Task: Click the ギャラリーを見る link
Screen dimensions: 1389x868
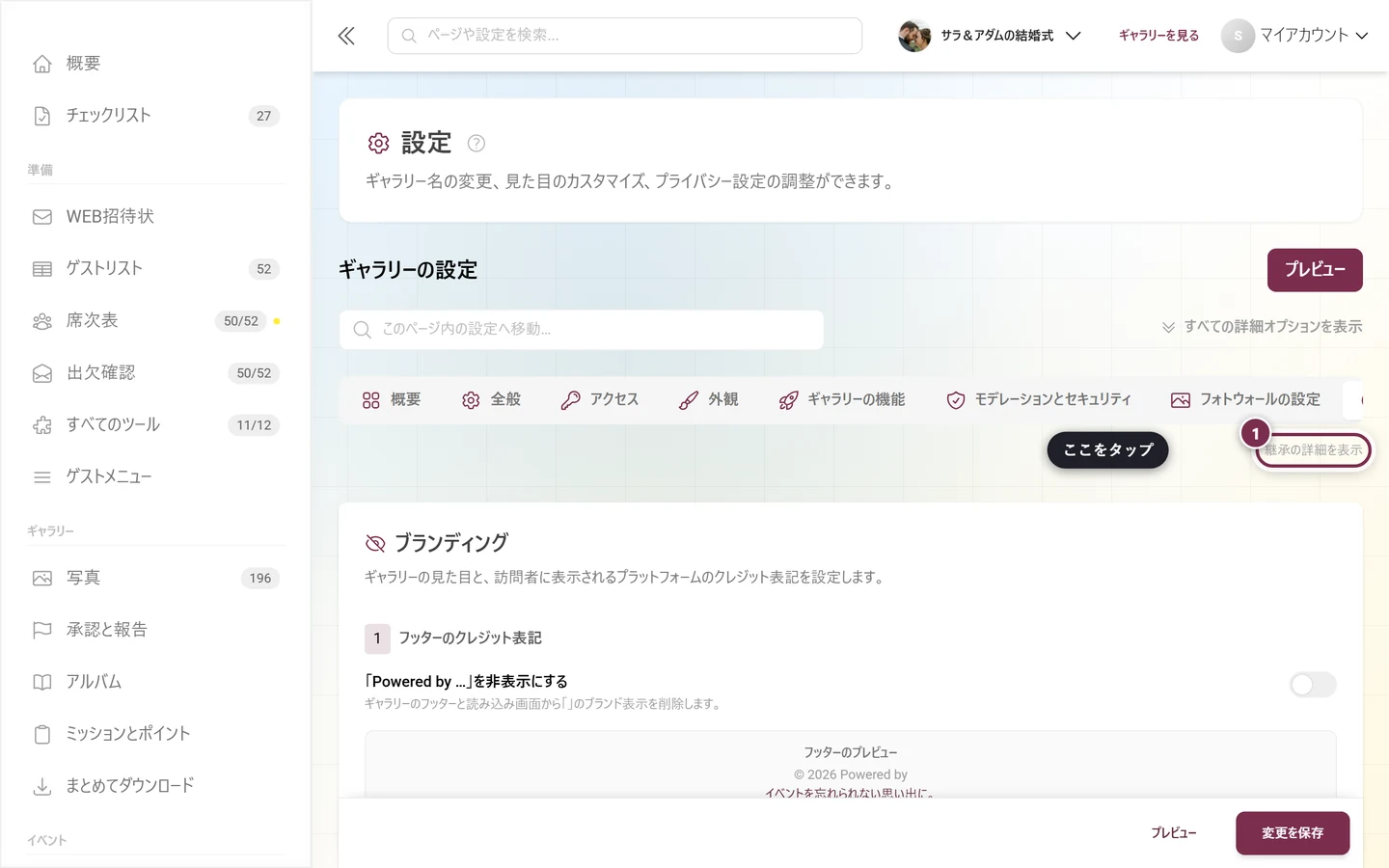Action: [1158, 36]
